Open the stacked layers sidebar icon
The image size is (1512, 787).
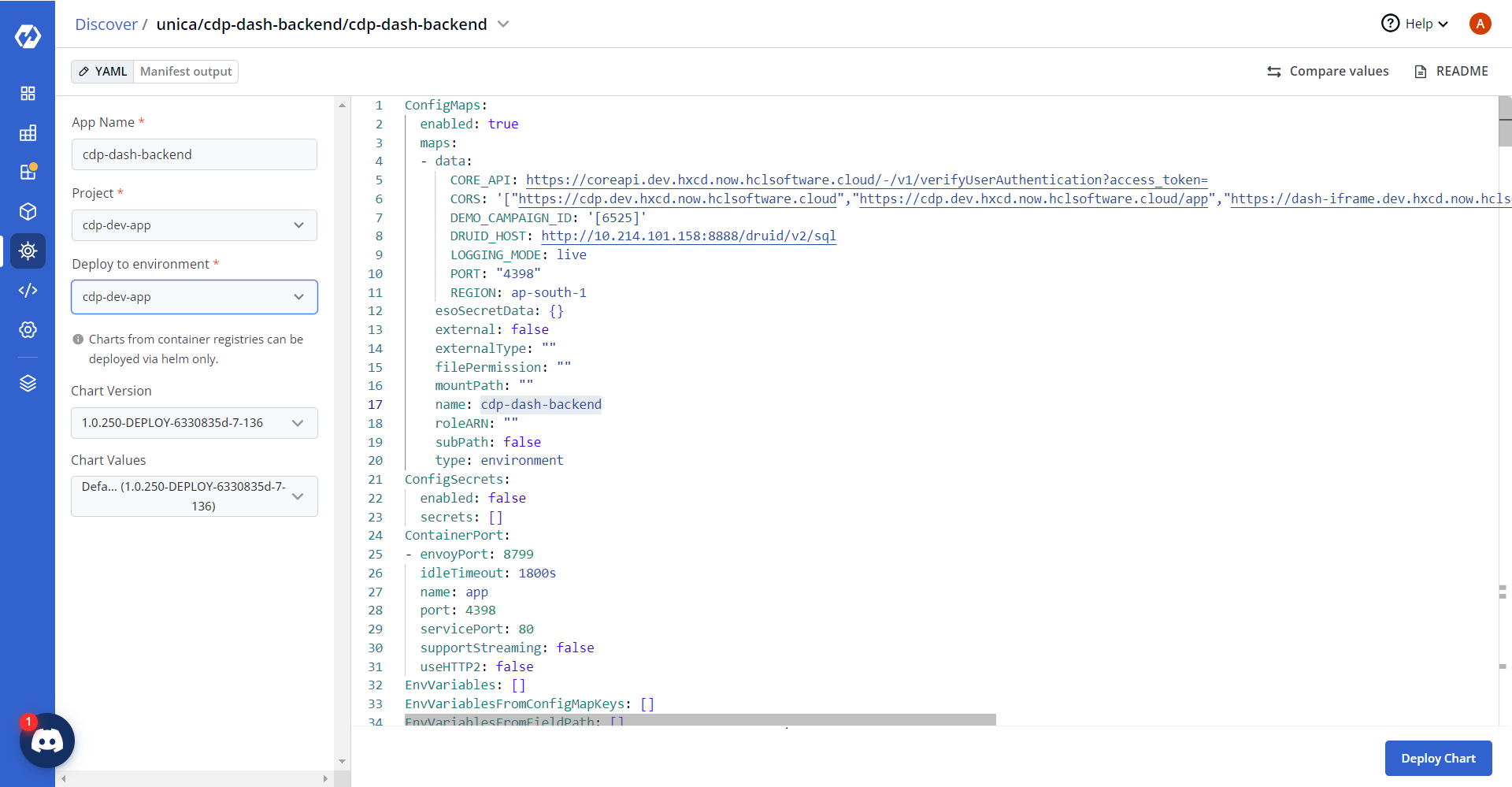point(28,384)
